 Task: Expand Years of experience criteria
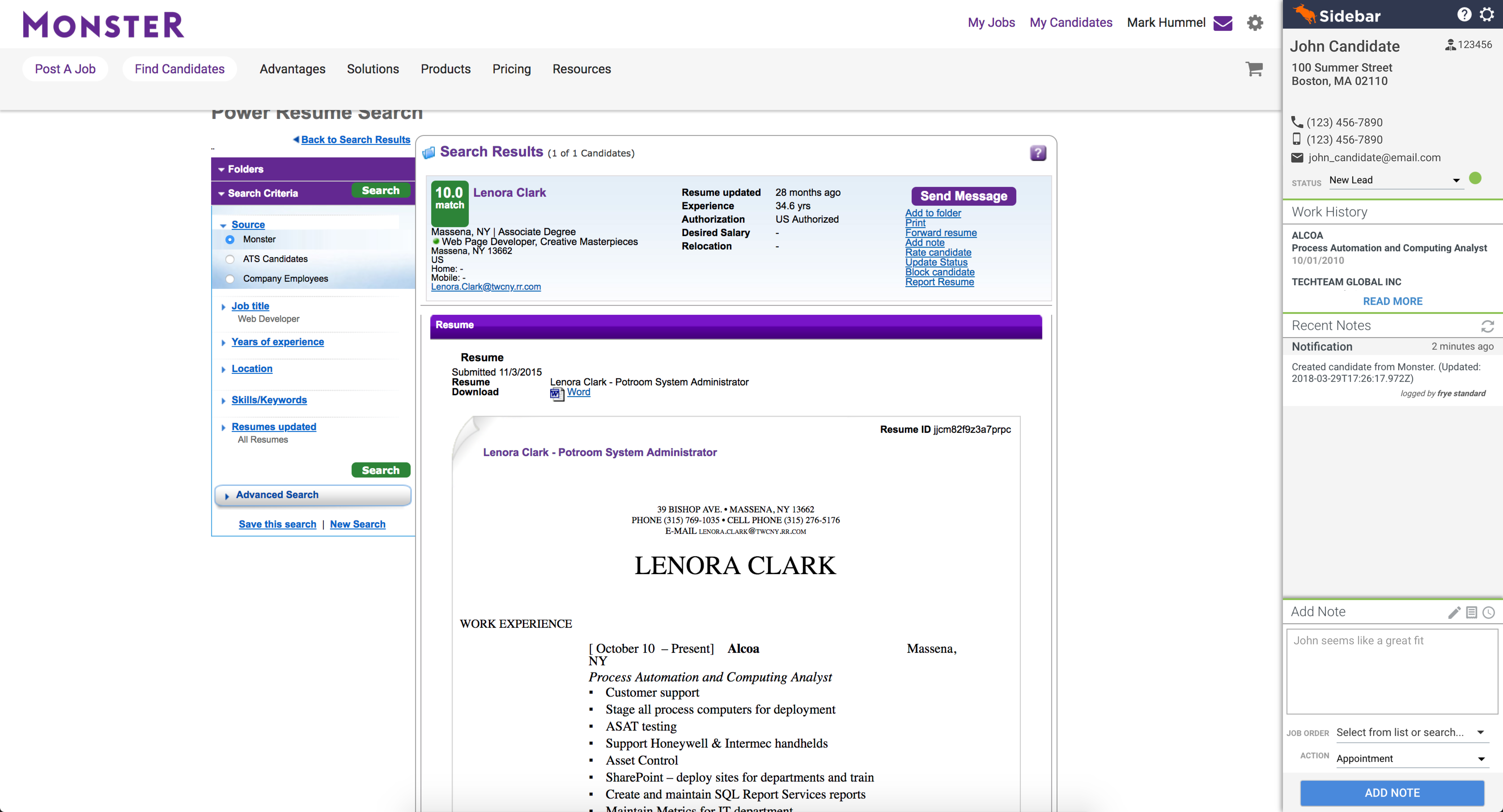pos(223,343)
